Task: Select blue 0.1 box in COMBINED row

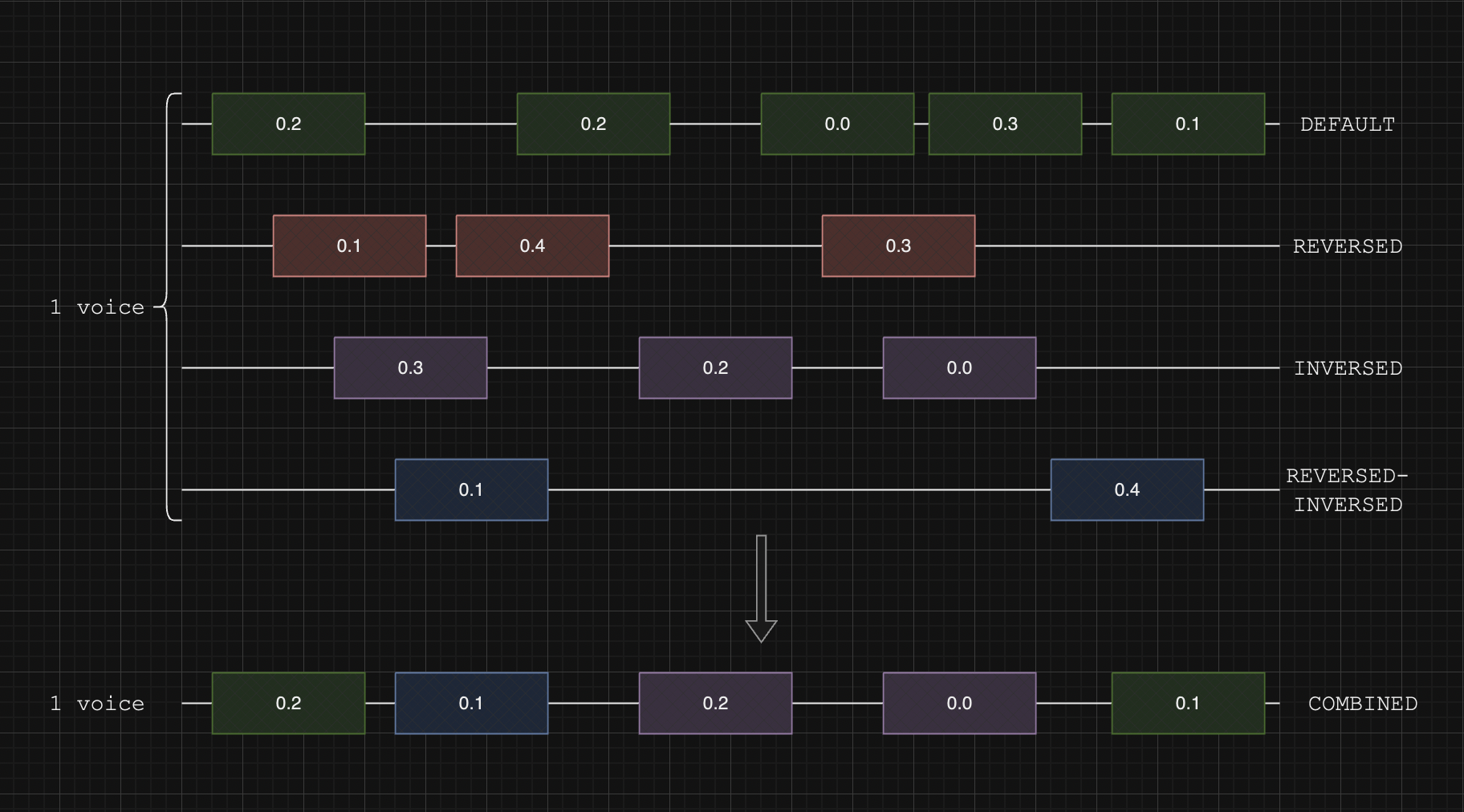Action: (471, 703)
